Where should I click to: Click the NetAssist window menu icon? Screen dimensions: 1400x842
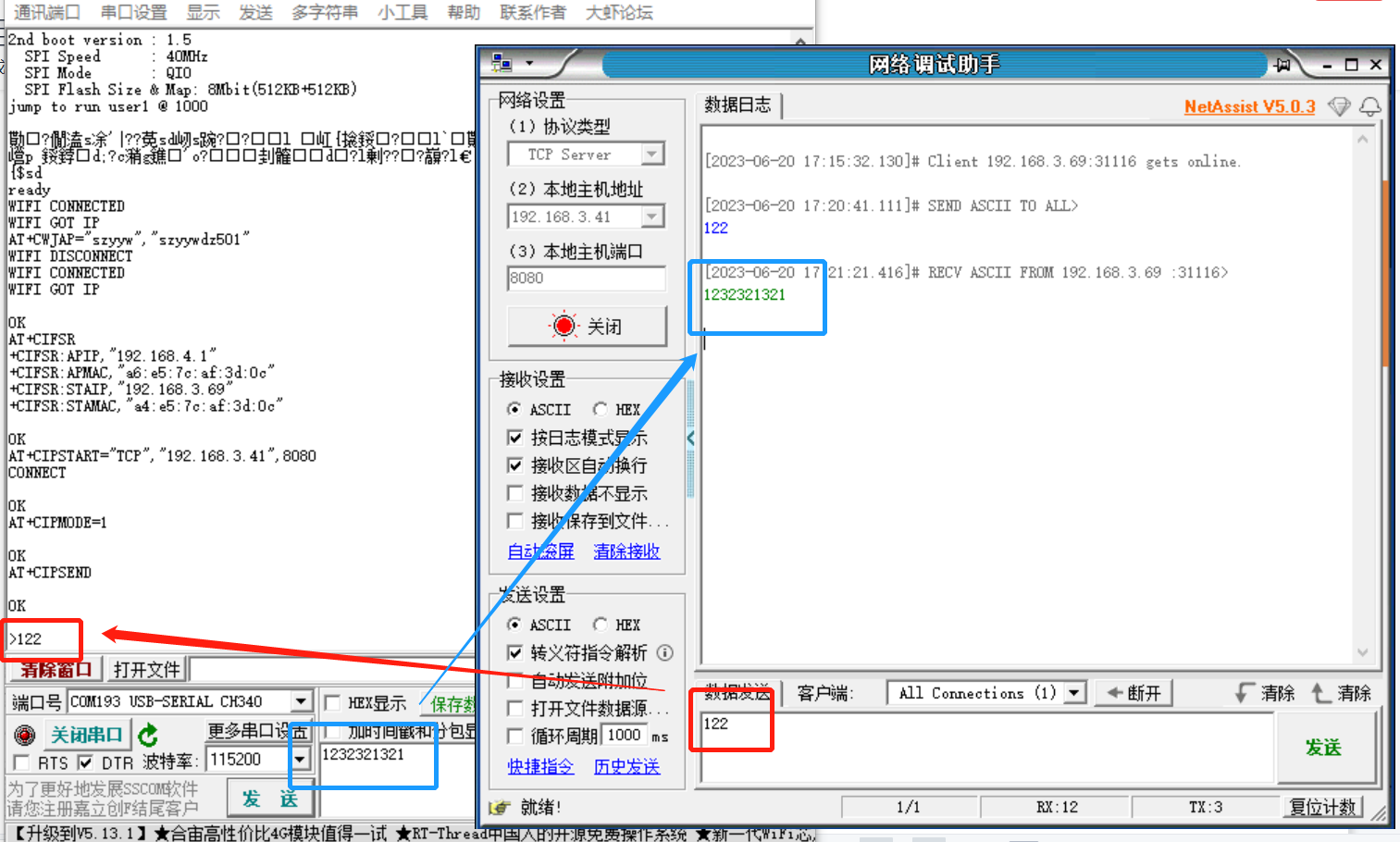point(502,63)
